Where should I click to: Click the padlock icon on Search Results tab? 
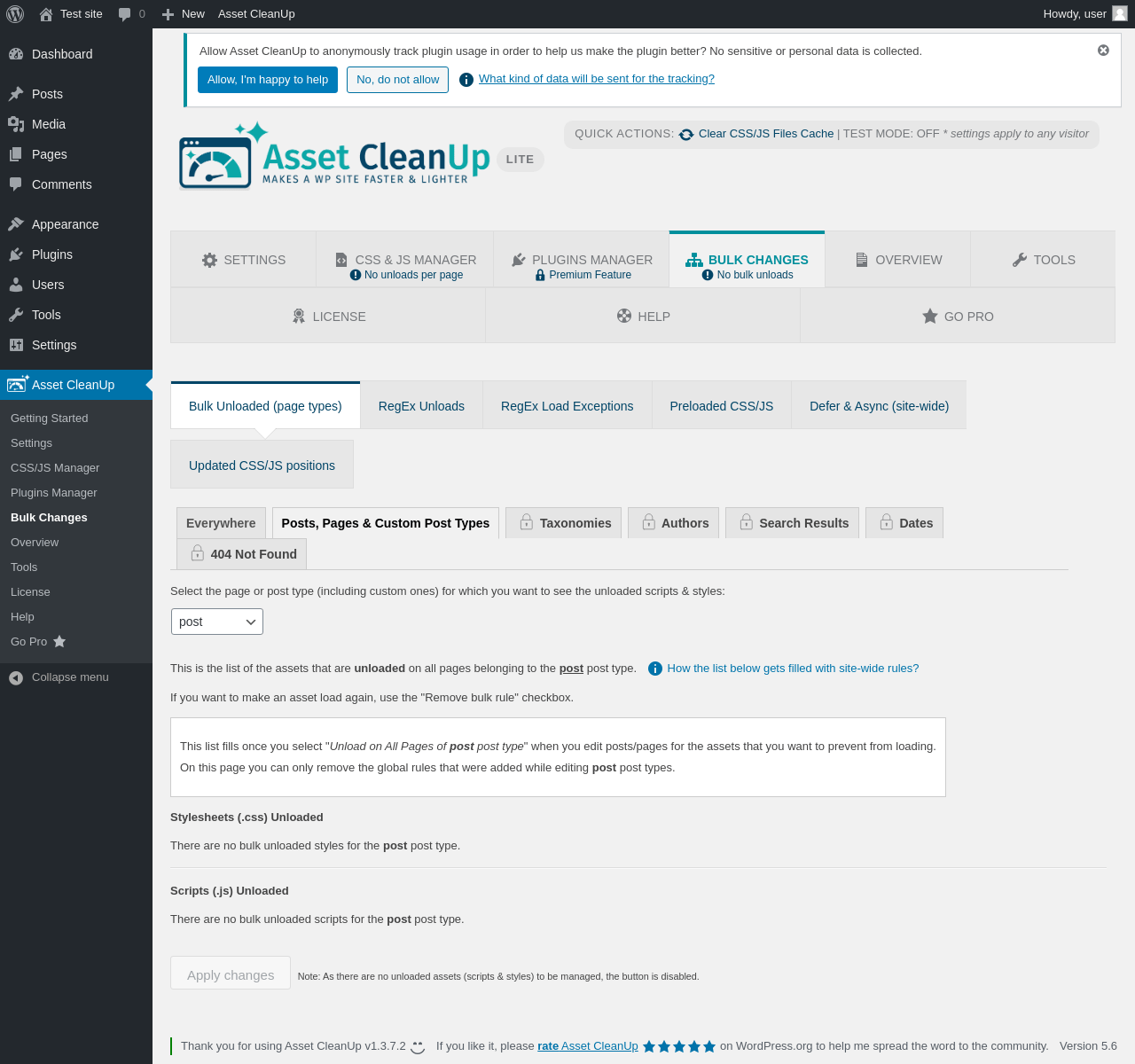click(x=747, y=522)
